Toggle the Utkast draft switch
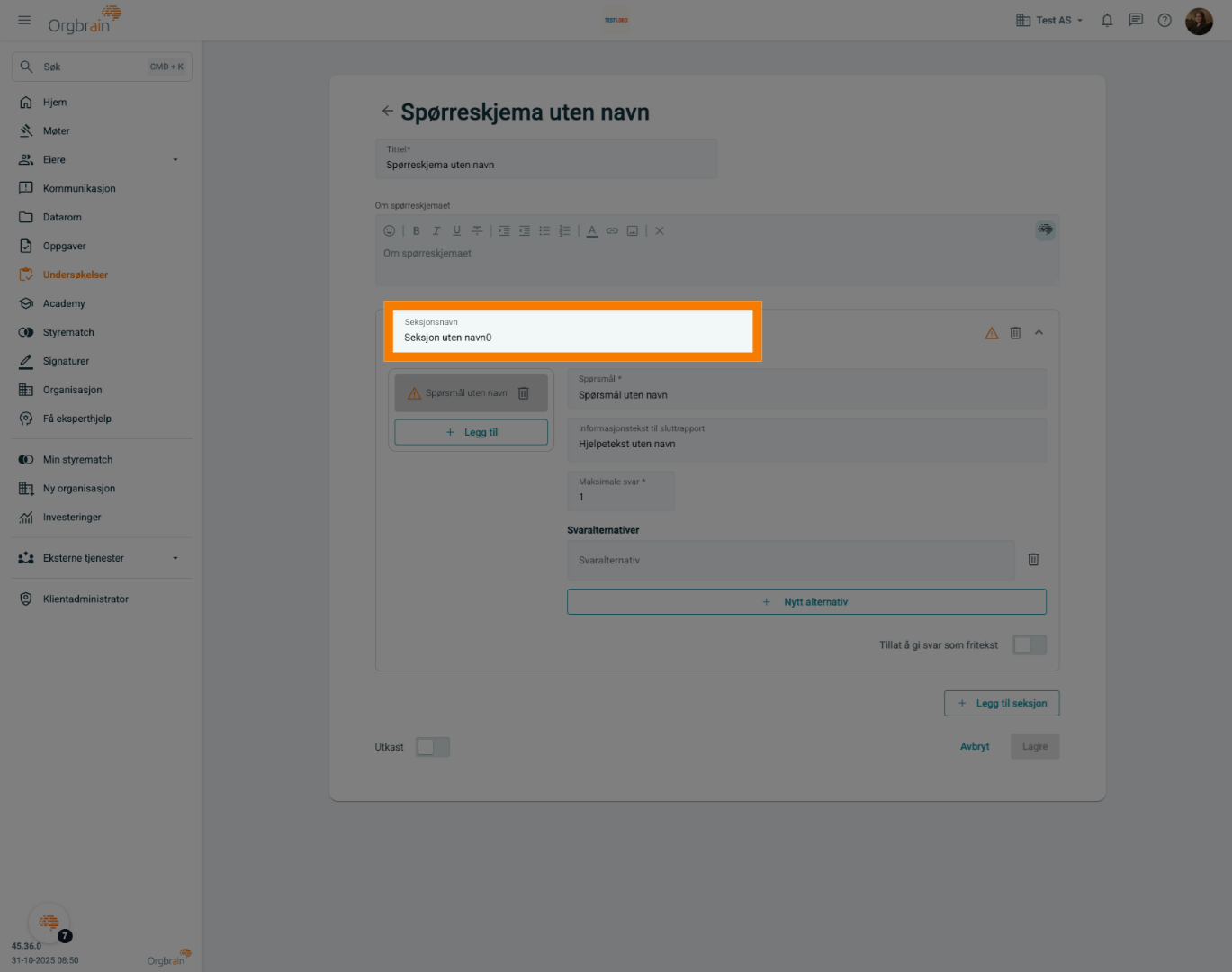The height and width of the screenshot is (972, 1232). click(432, 747)
